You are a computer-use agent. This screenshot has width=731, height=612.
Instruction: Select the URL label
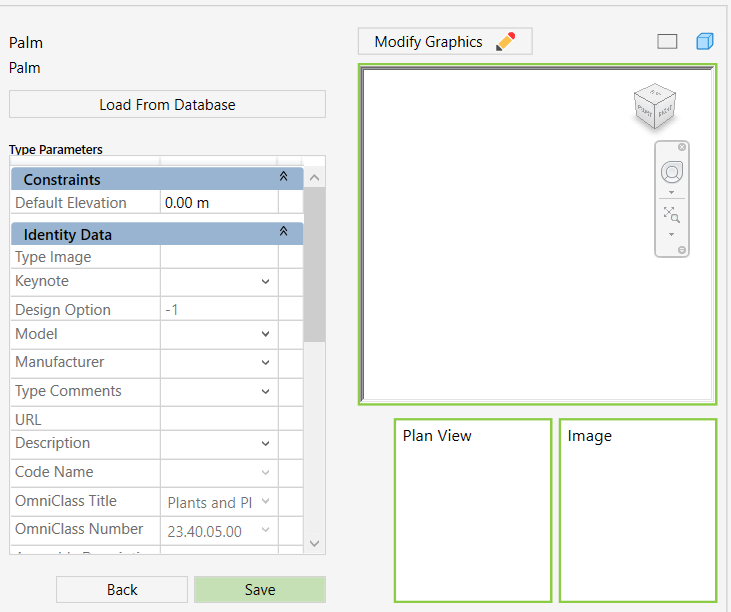pos(28,419)
